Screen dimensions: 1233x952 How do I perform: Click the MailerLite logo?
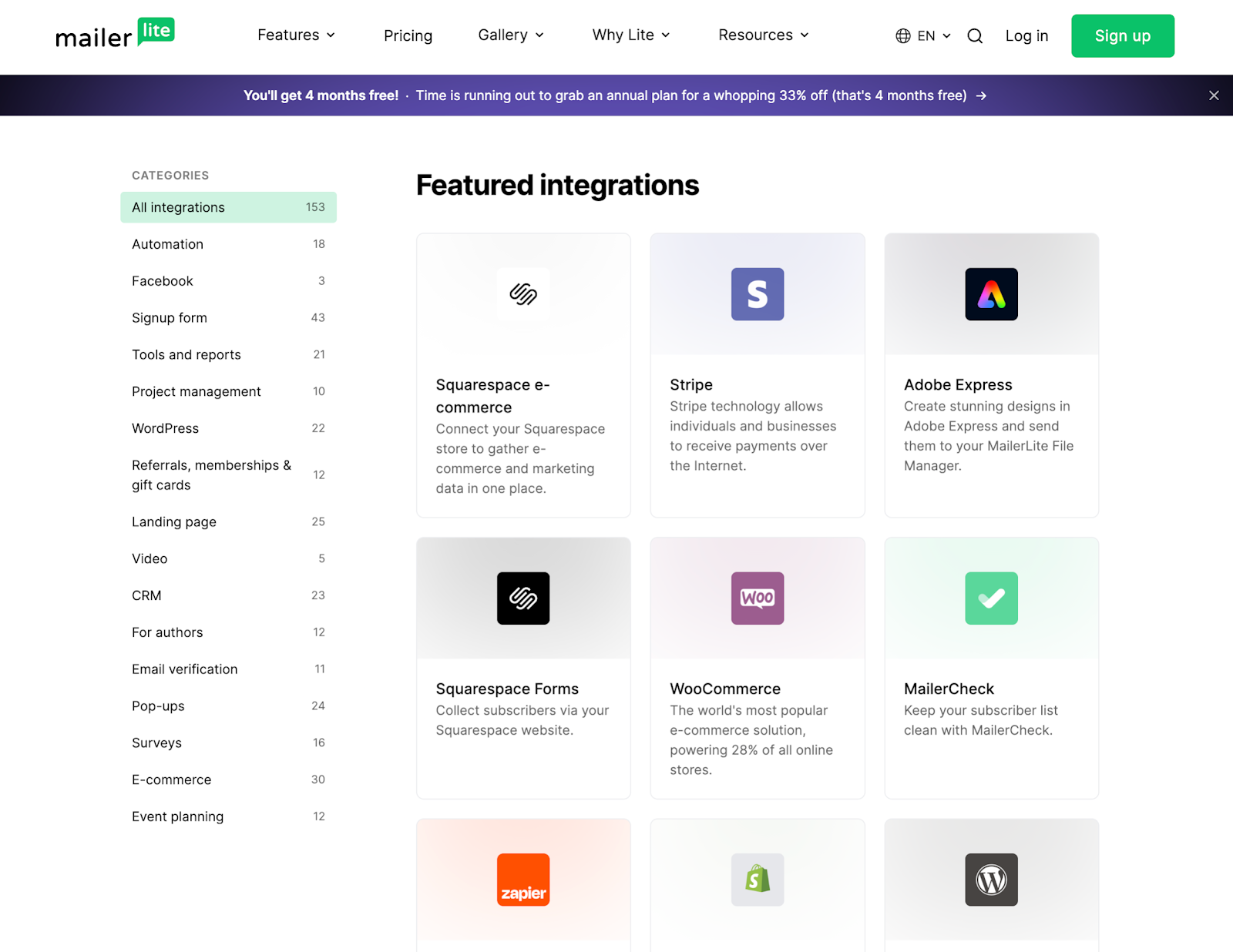coord(114,33)
